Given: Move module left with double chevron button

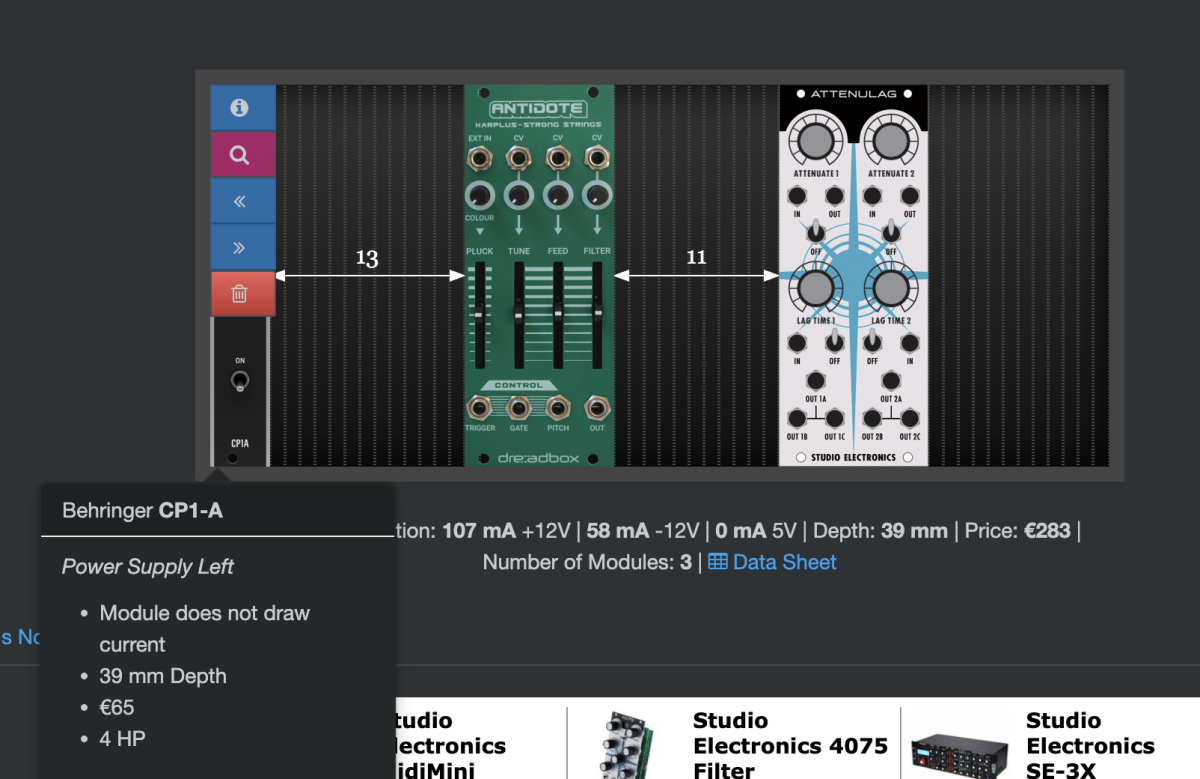Looking at the screenshot, I should 239,201.
